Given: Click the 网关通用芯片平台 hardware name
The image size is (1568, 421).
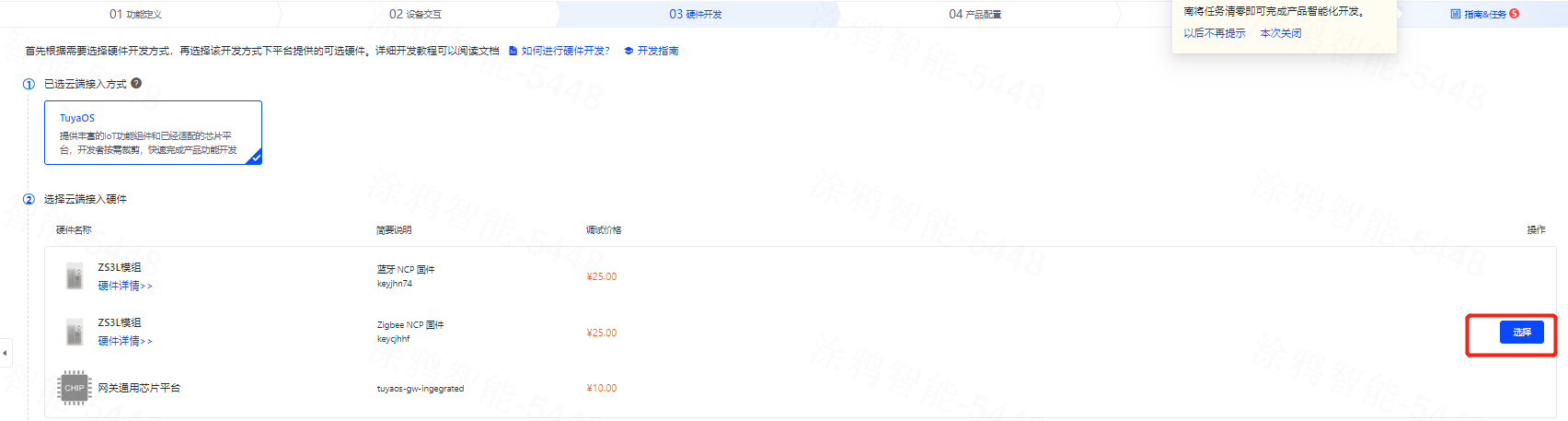Looking at the screenshot, I should point(139,388).
